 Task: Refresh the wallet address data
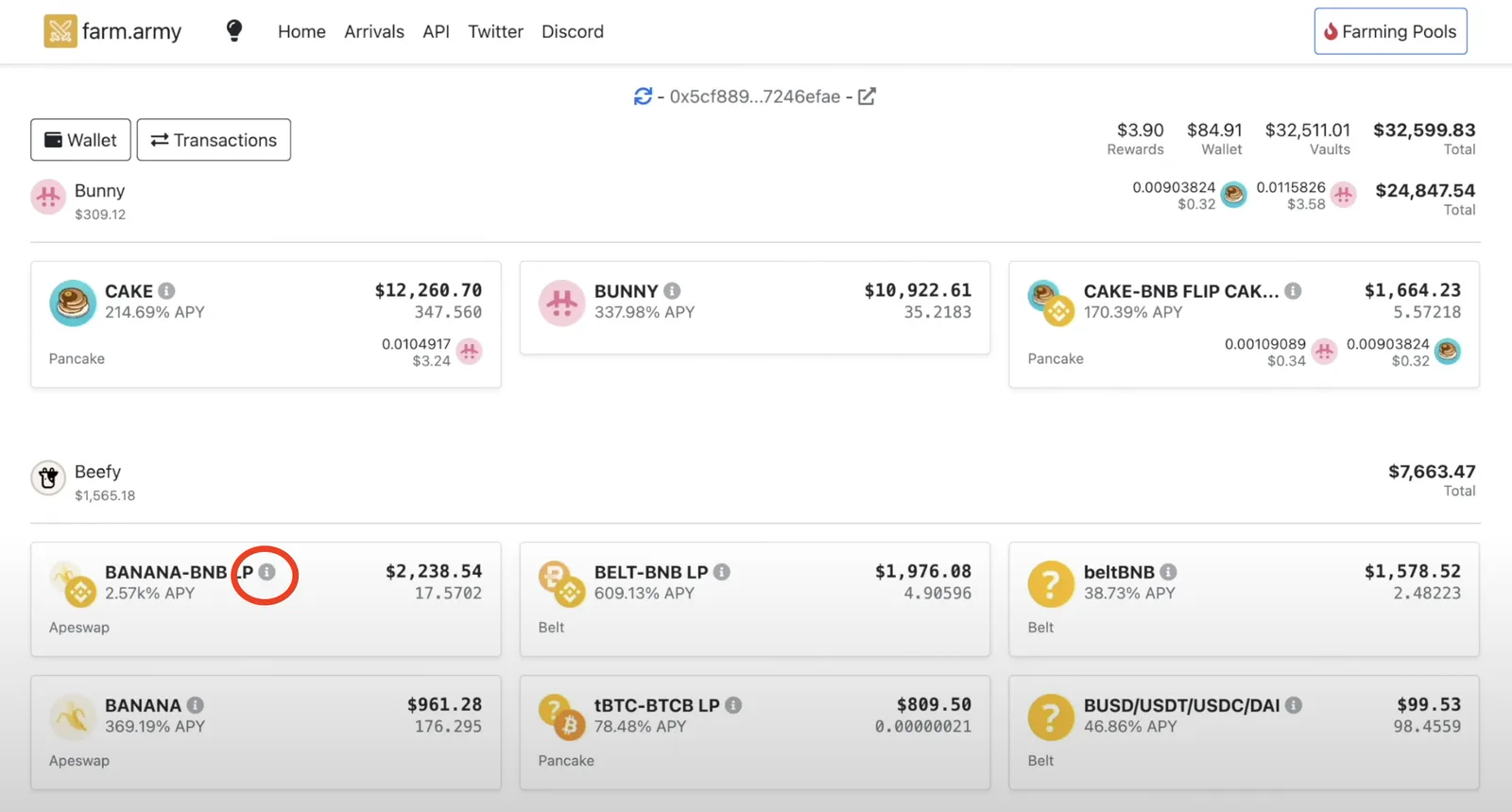pyautogui.click(x=643, y=96)
